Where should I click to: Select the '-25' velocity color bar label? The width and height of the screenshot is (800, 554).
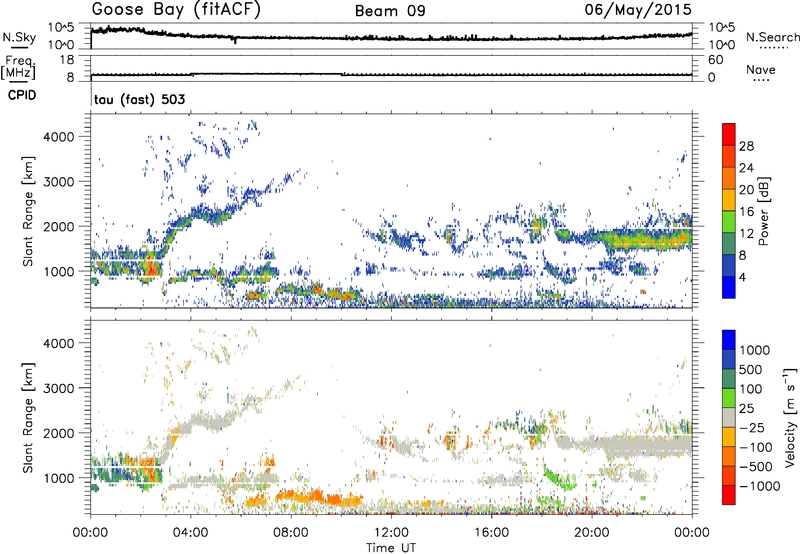[x=751, y=428]
